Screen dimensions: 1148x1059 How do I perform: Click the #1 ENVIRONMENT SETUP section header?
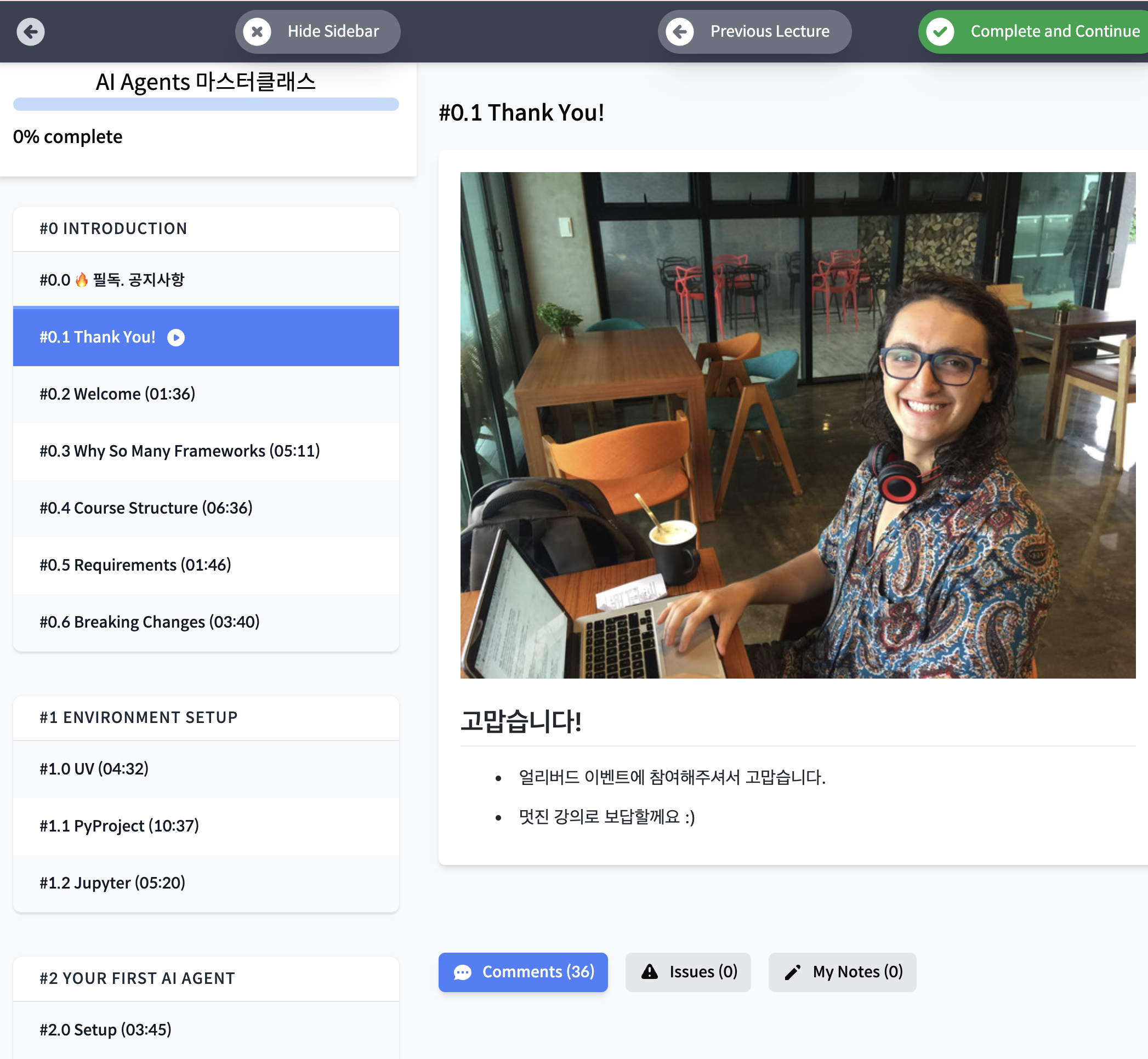coord(206,718)
